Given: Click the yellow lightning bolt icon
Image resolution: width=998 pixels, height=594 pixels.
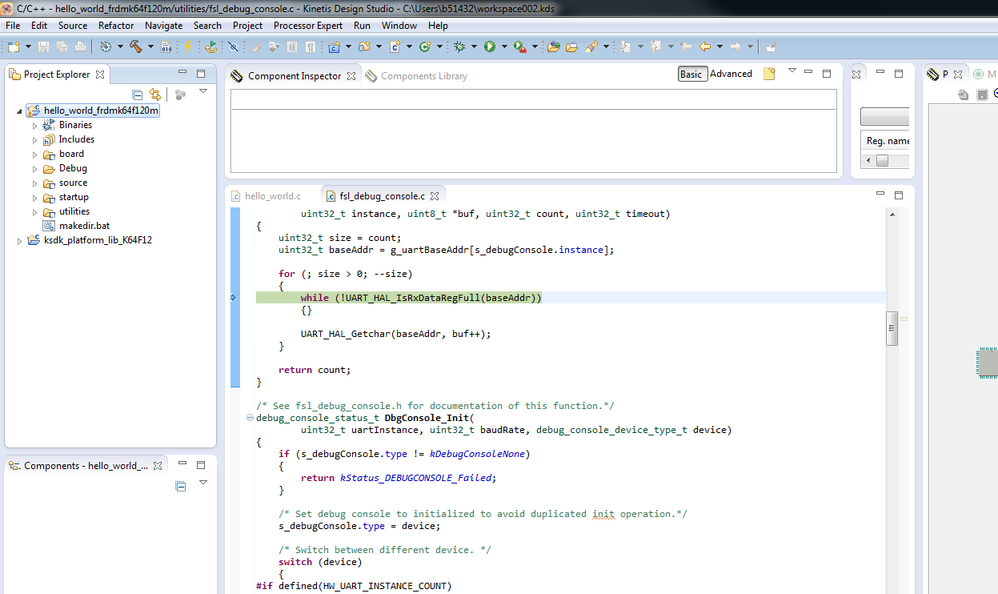Looking at the screenshot, I should 188,46.
